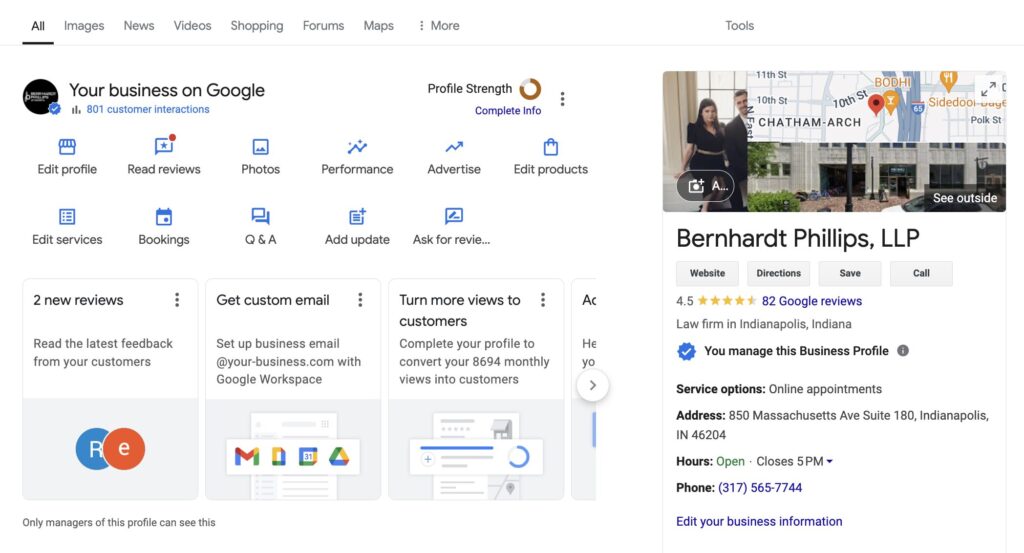Click the reviewer avatars R and e
Viewport: 1024px width, 553px height.
(x=110, y=449)
